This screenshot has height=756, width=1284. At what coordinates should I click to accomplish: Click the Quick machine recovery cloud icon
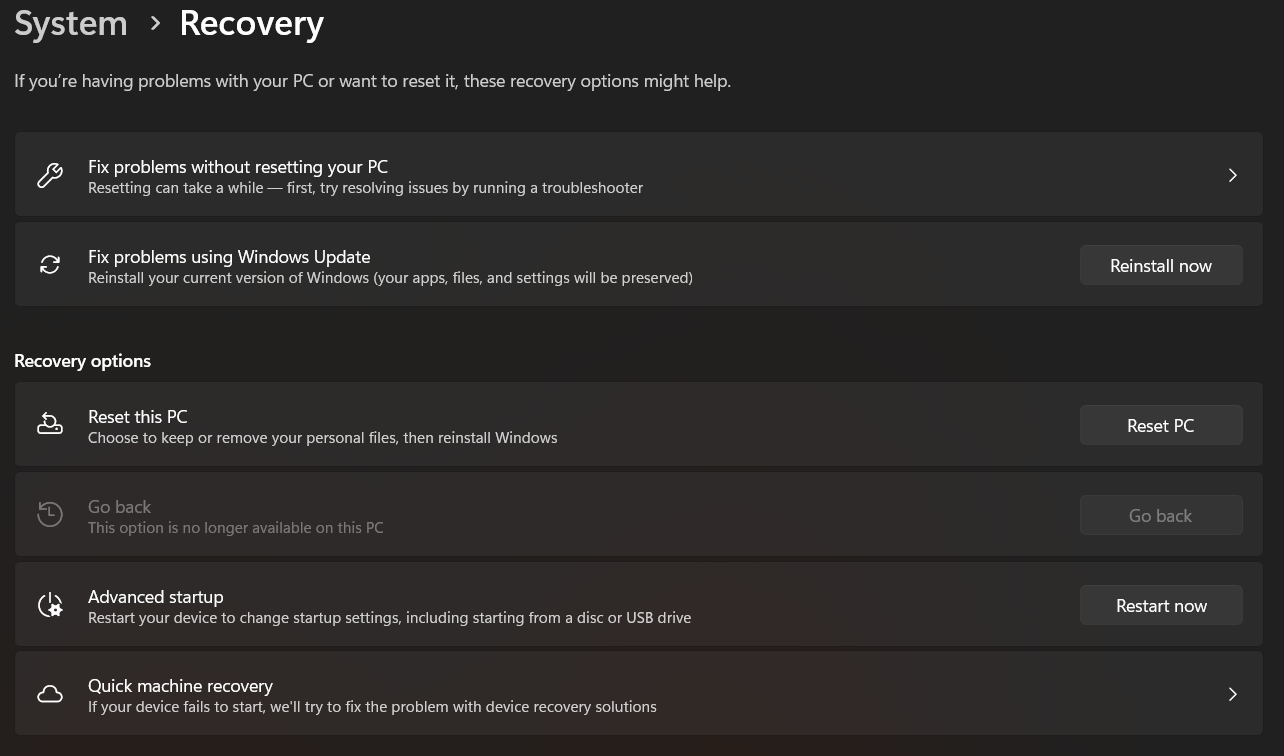[x=50, y=694]
